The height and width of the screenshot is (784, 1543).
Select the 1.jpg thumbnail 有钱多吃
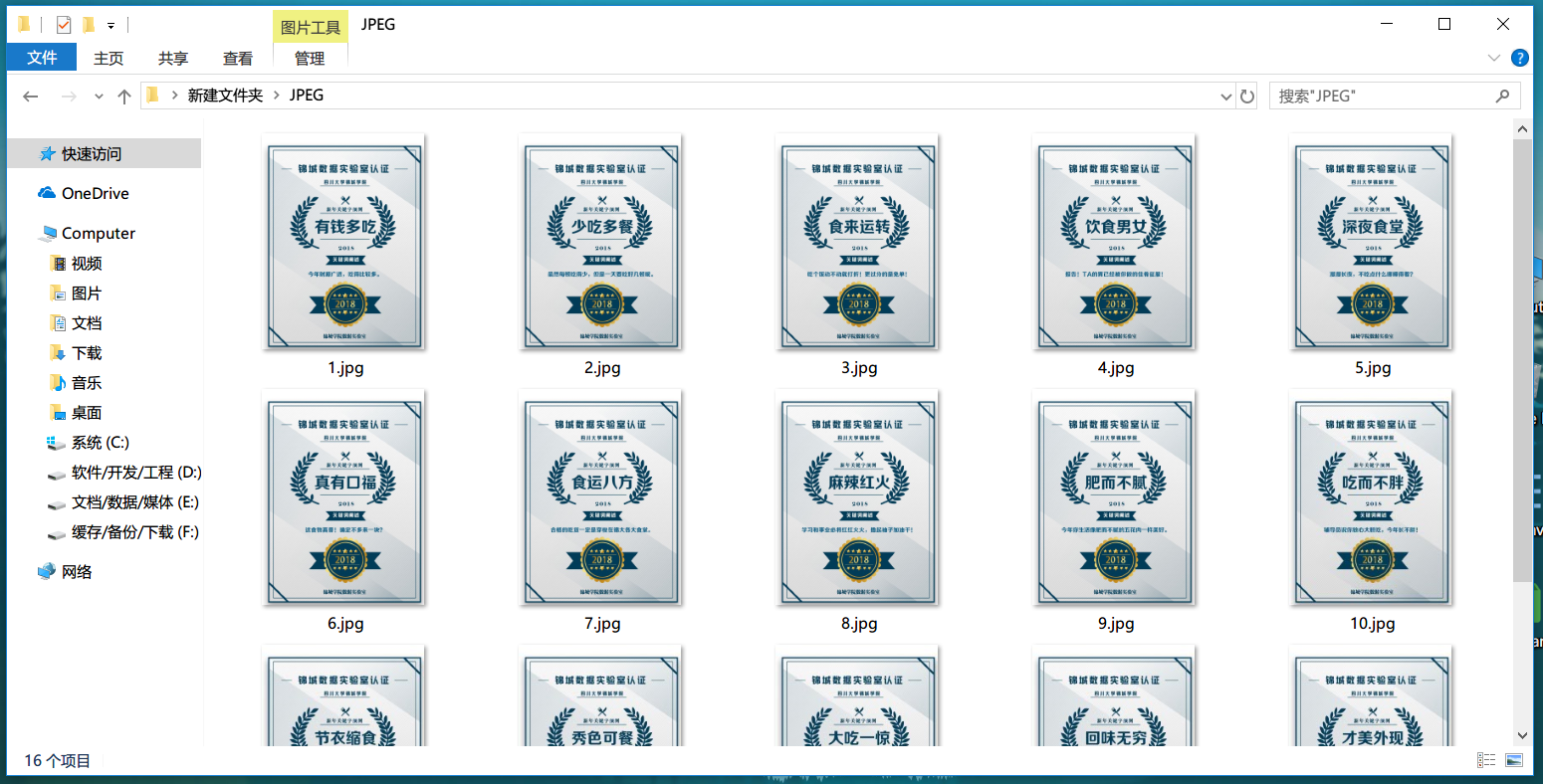[344, 242]
